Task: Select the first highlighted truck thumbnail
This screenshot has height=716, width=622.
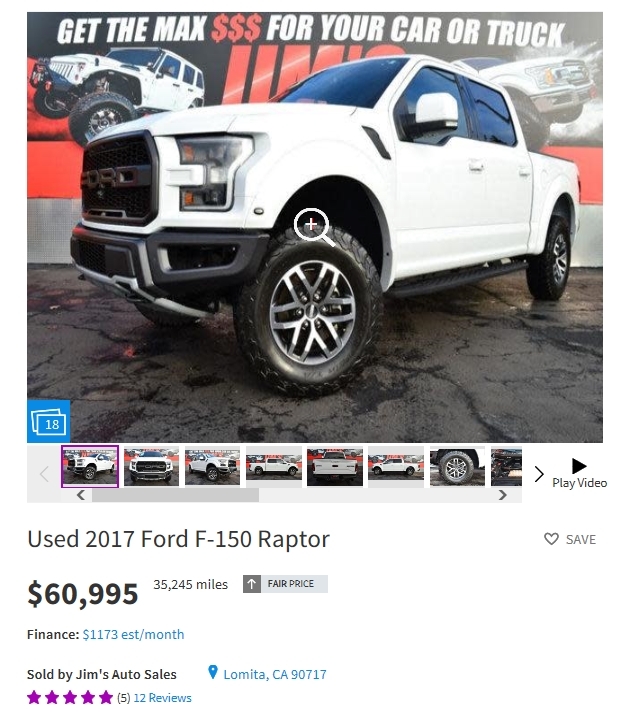Action: tap(90, 467)
